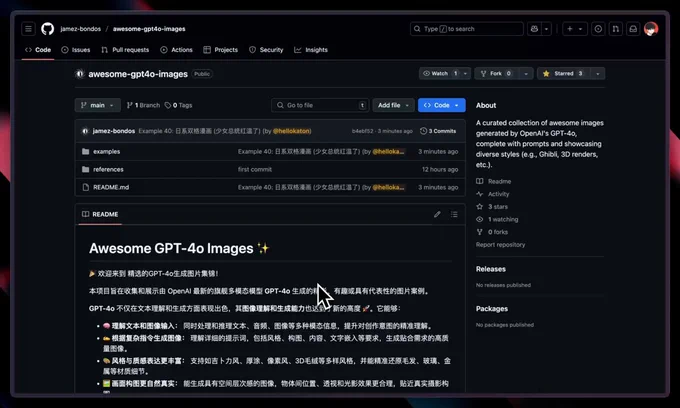
Task: Click jamez-bondos in latest commit row
Action: [x=114, y=131]
